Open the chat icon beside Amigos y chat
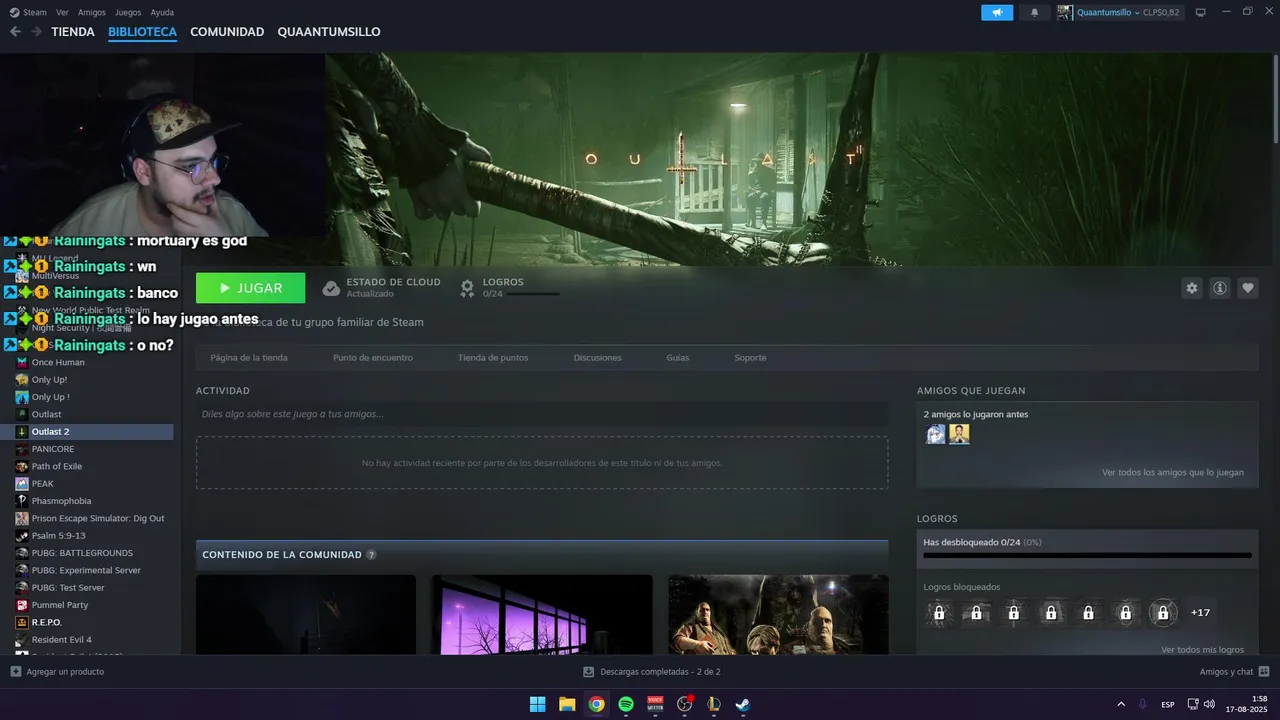The image size is (1280, 720). (x=1264, y=672)
